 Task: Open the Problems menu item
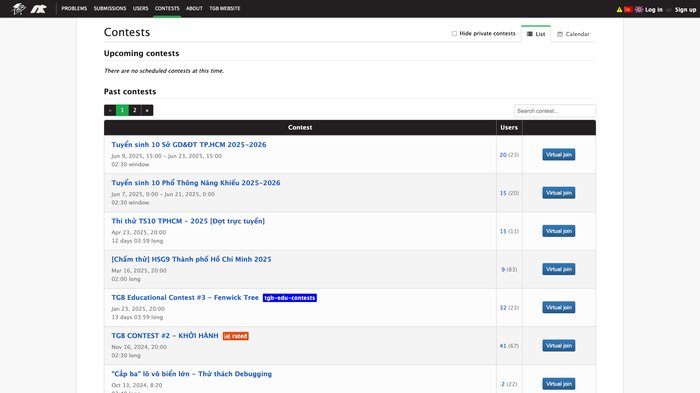pyautogui.click(x=74, y=8)
